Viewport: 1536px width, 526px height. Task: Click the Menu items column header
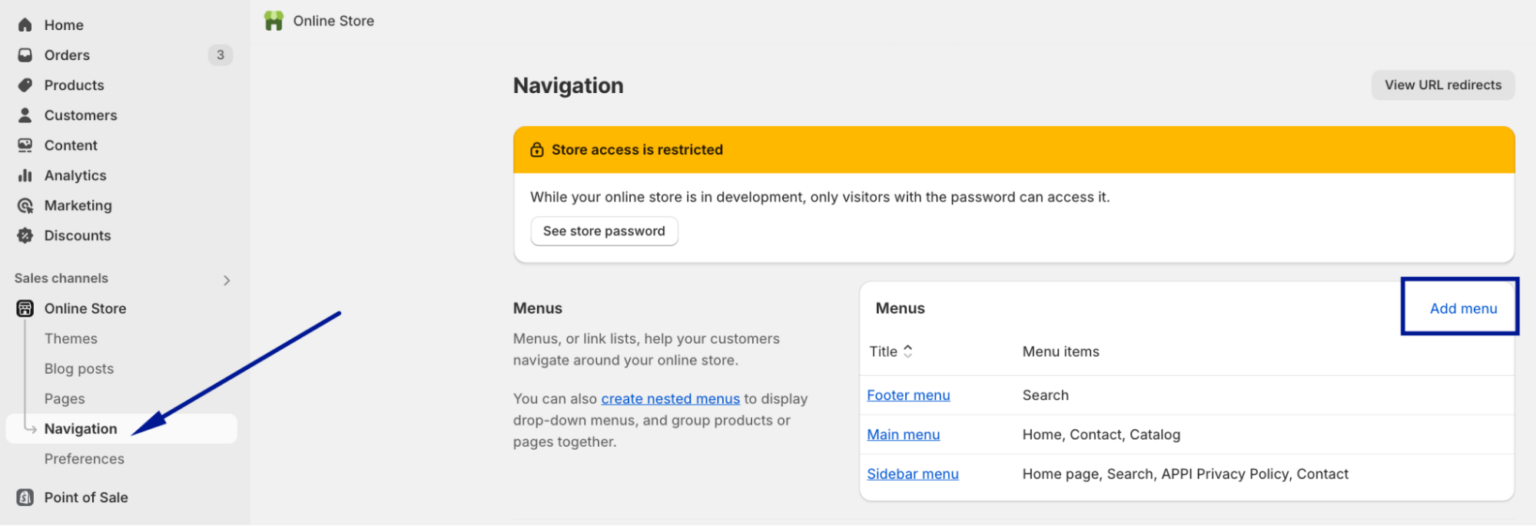(x=1060, y=351)
